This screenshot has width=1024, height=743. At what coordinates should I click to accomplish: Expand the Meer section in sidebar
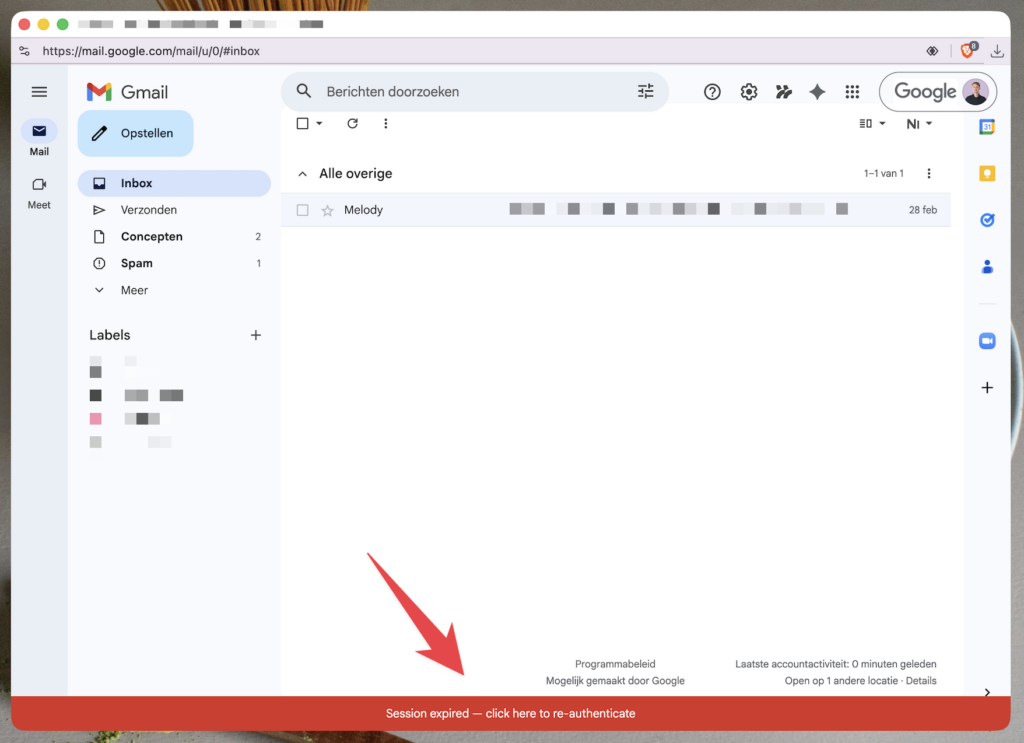[134, 290]
